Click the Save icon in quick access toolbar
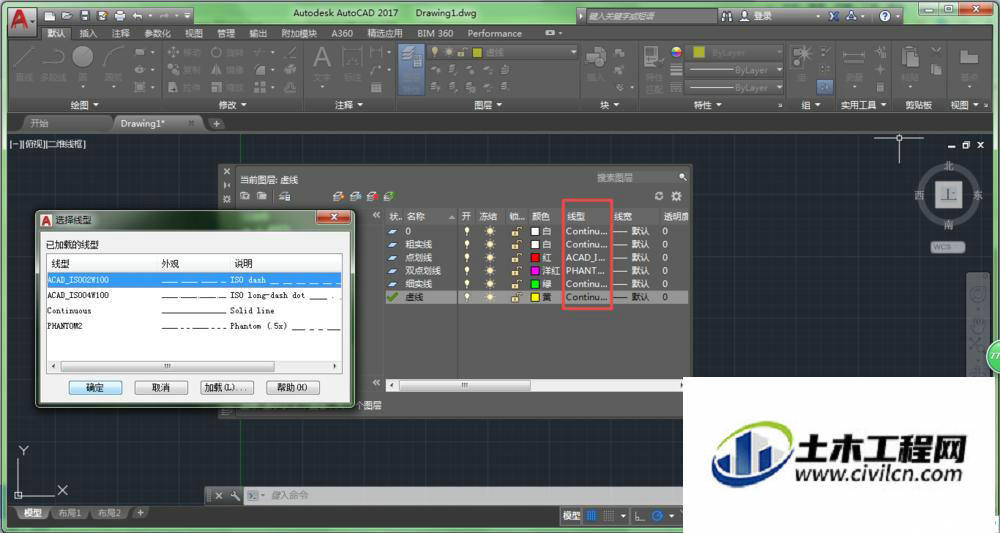This screenshot has height=533, width=1000. tap(84, 15)
